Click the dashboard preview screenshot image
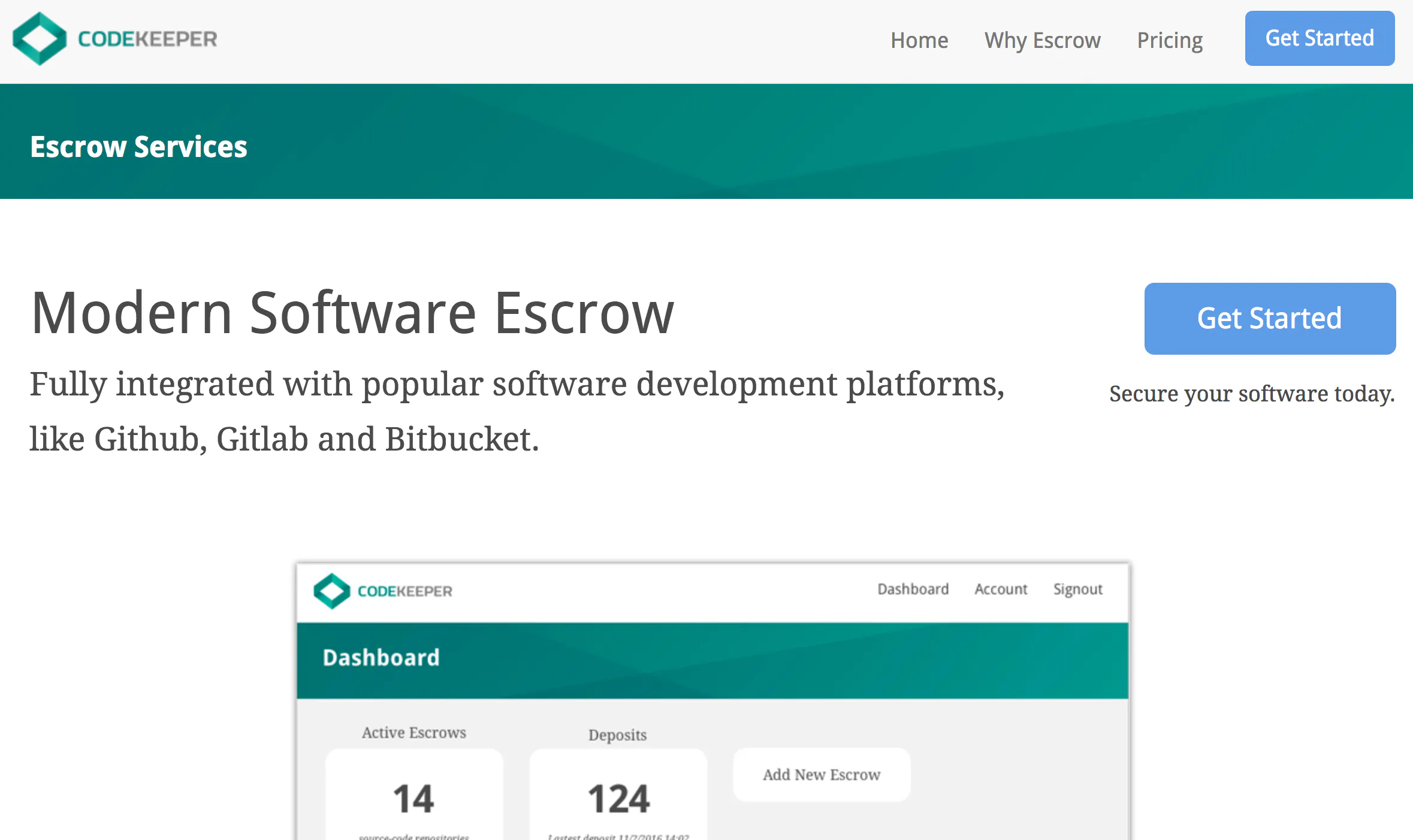This screenshot has height=840, width=1413. tap(712, 700)
